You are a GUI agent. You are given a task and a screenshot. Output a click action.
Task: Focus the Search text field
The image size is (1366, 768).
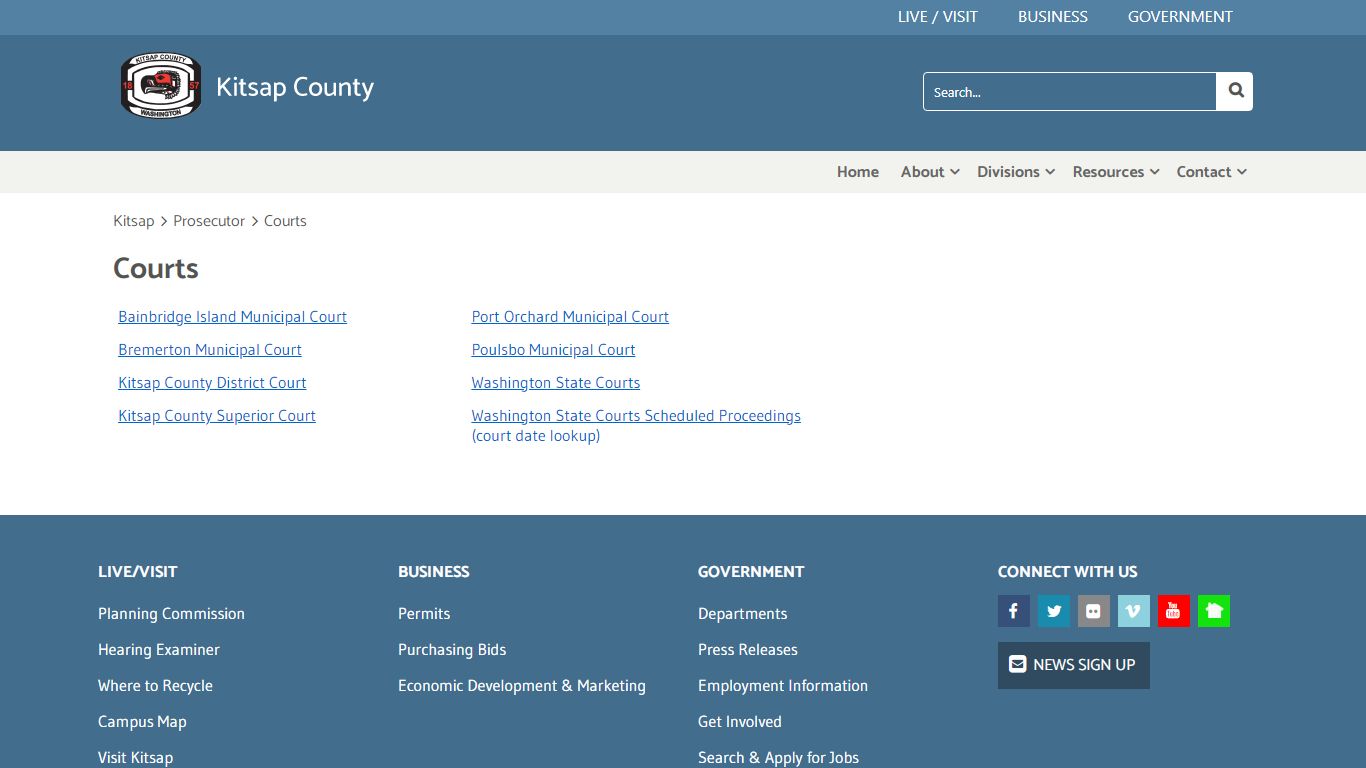(1069, 91)
